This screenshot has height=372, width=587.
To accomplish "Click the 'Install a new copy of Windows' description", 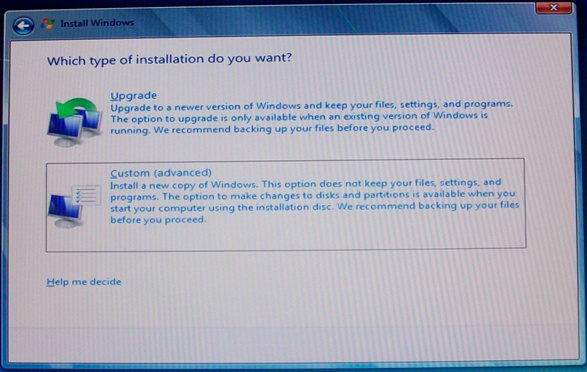I will point(314,201).
